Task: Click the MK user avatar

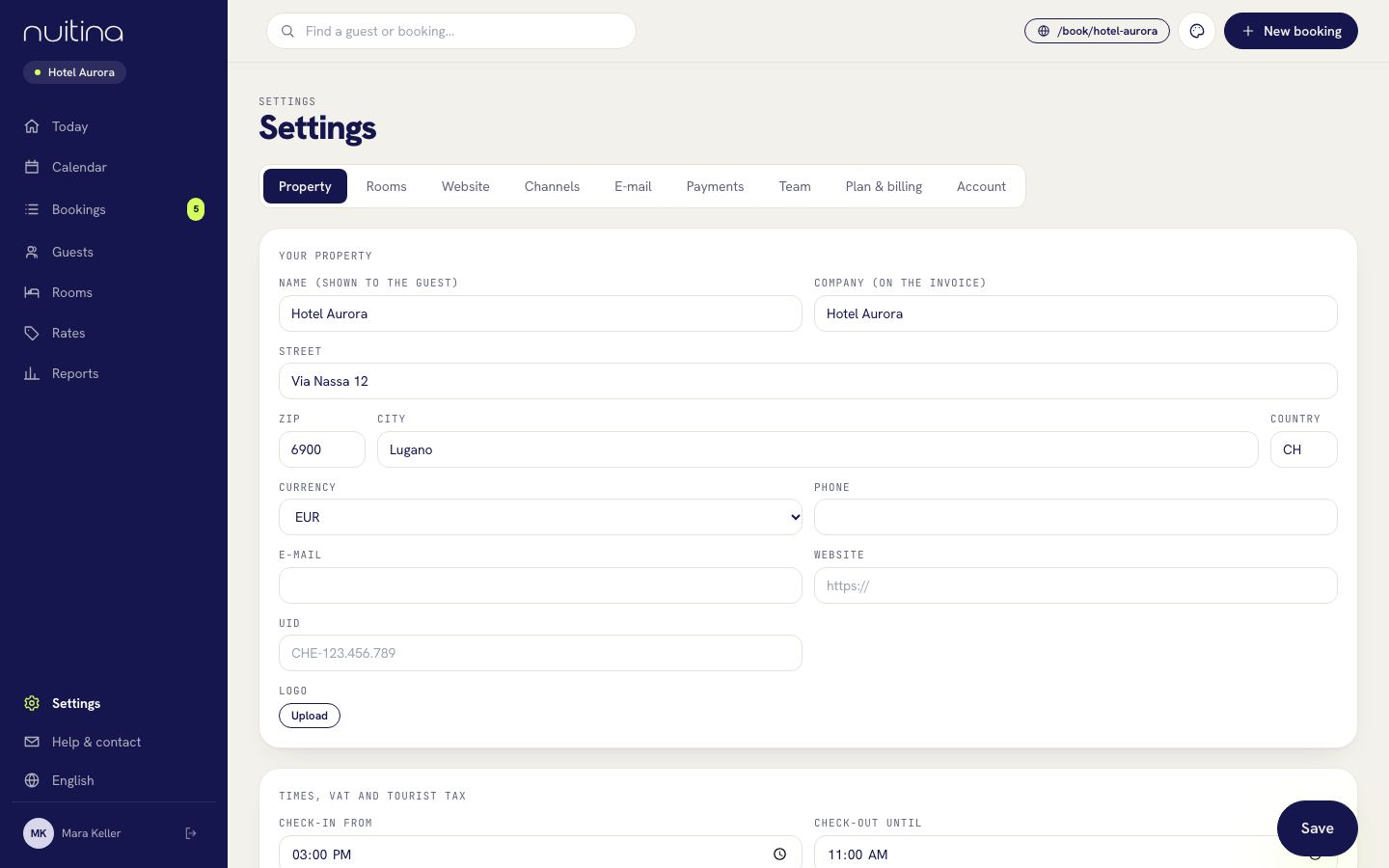Action: (39, 833)
